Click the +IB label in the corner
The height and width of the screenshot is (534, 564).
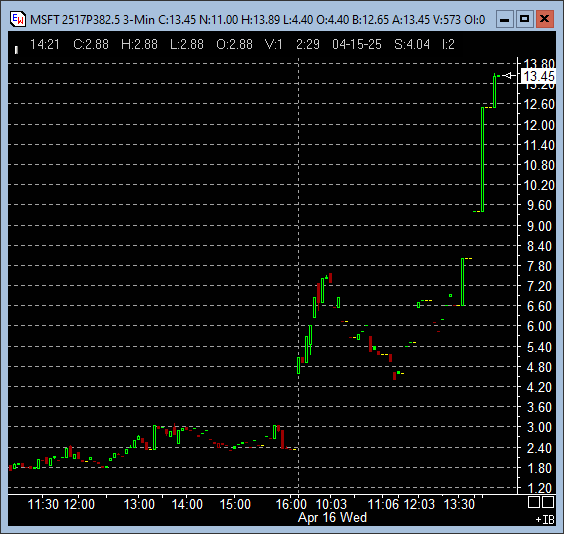(545, 520)
